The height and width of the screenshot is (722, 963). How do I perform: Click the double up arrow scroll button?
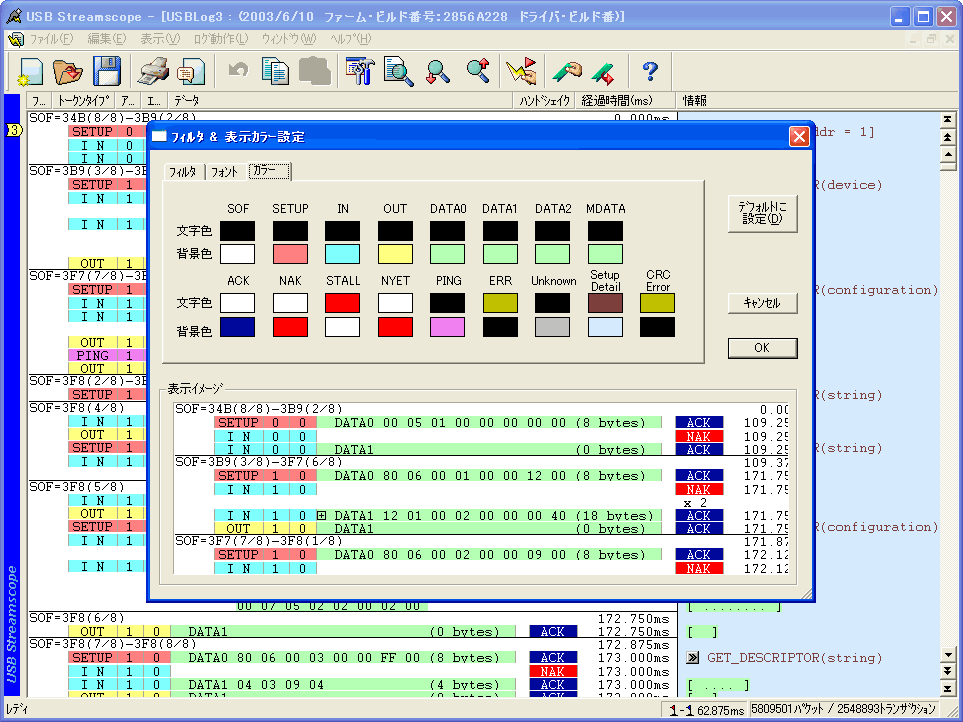(948, 137)
